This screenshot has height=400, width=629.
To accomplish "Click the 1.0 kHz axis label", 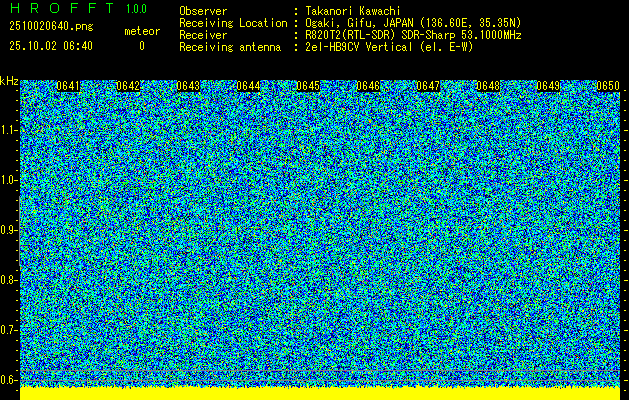I will coord(7,181).
